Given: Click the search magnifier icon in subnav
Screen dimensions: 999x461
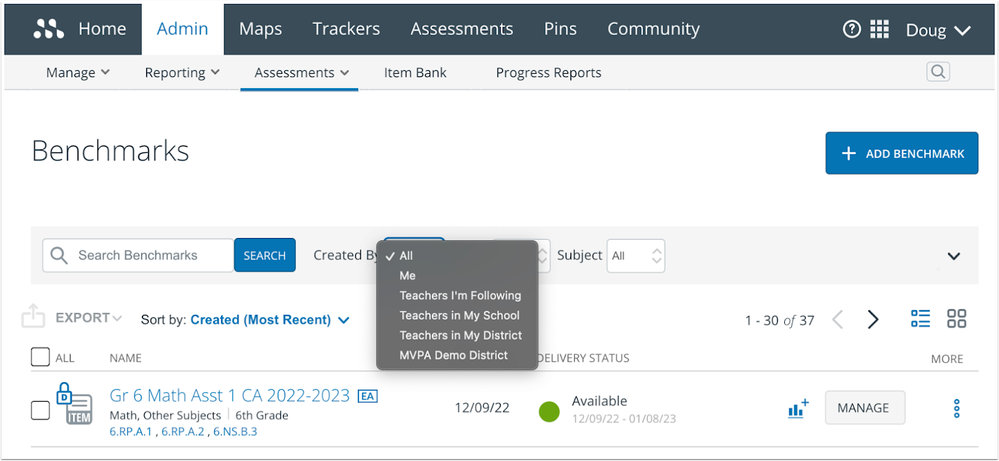Looking at the screenshot, I should (937, 72).
